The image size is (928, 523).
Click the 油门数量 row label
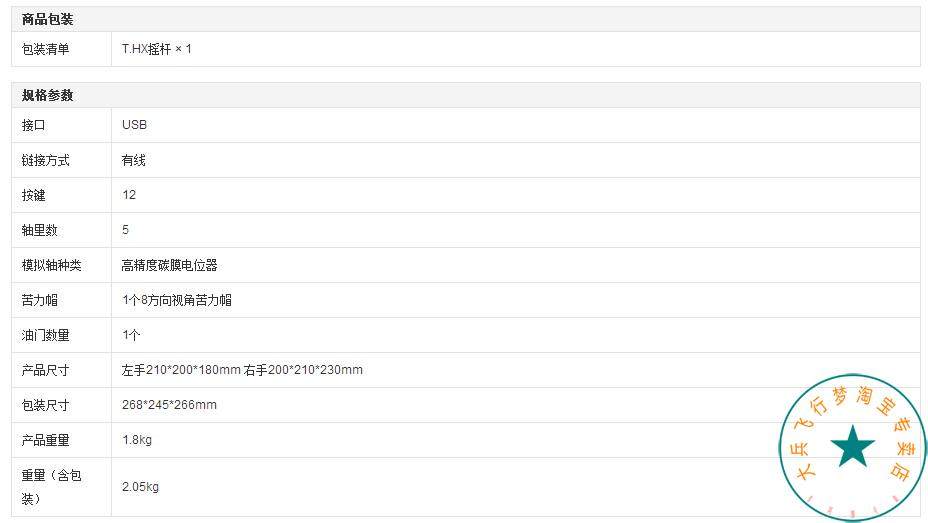[x=46, y=335]
